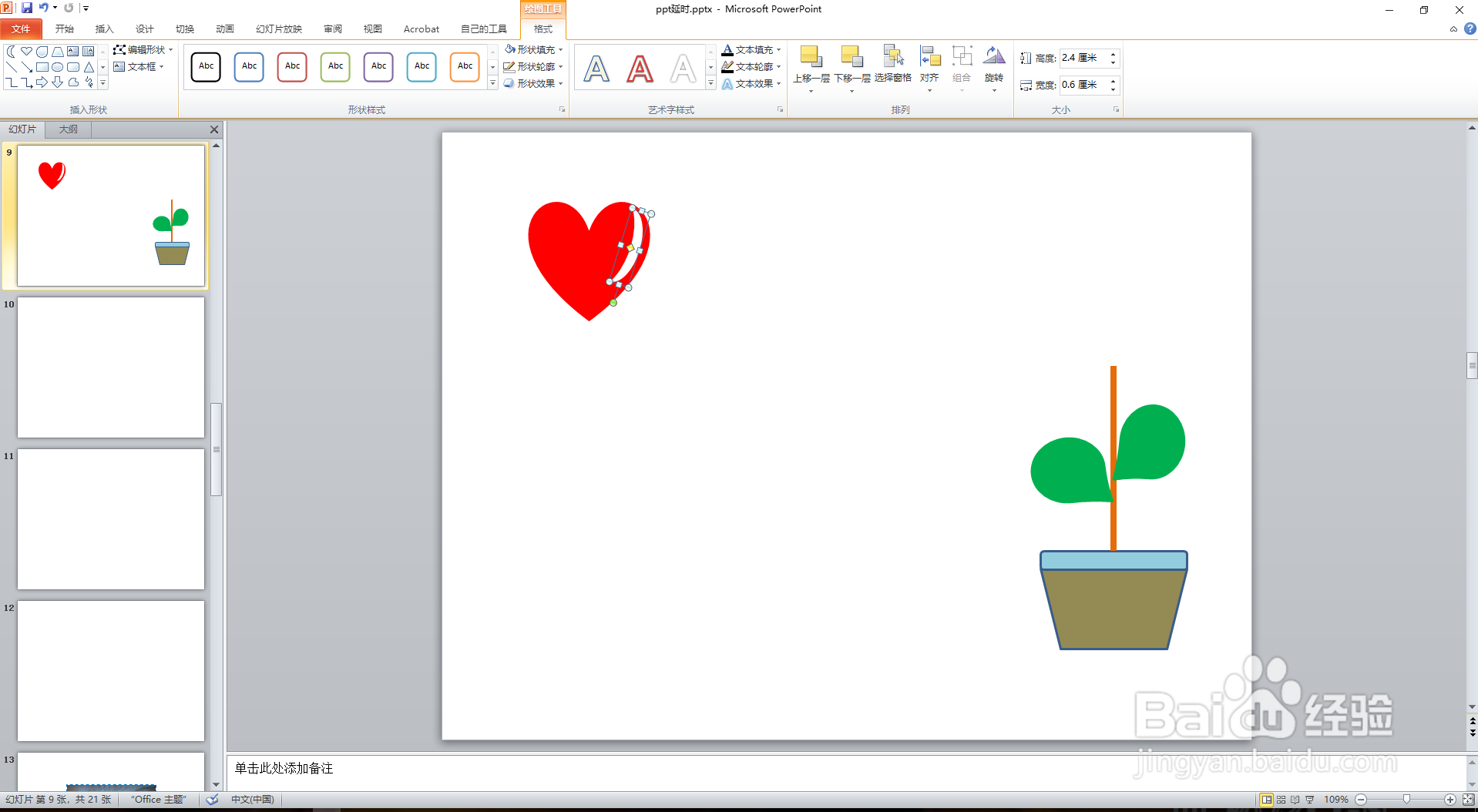
Task: Apply the blue outline WordArt style A
Action: click(596, 68)
